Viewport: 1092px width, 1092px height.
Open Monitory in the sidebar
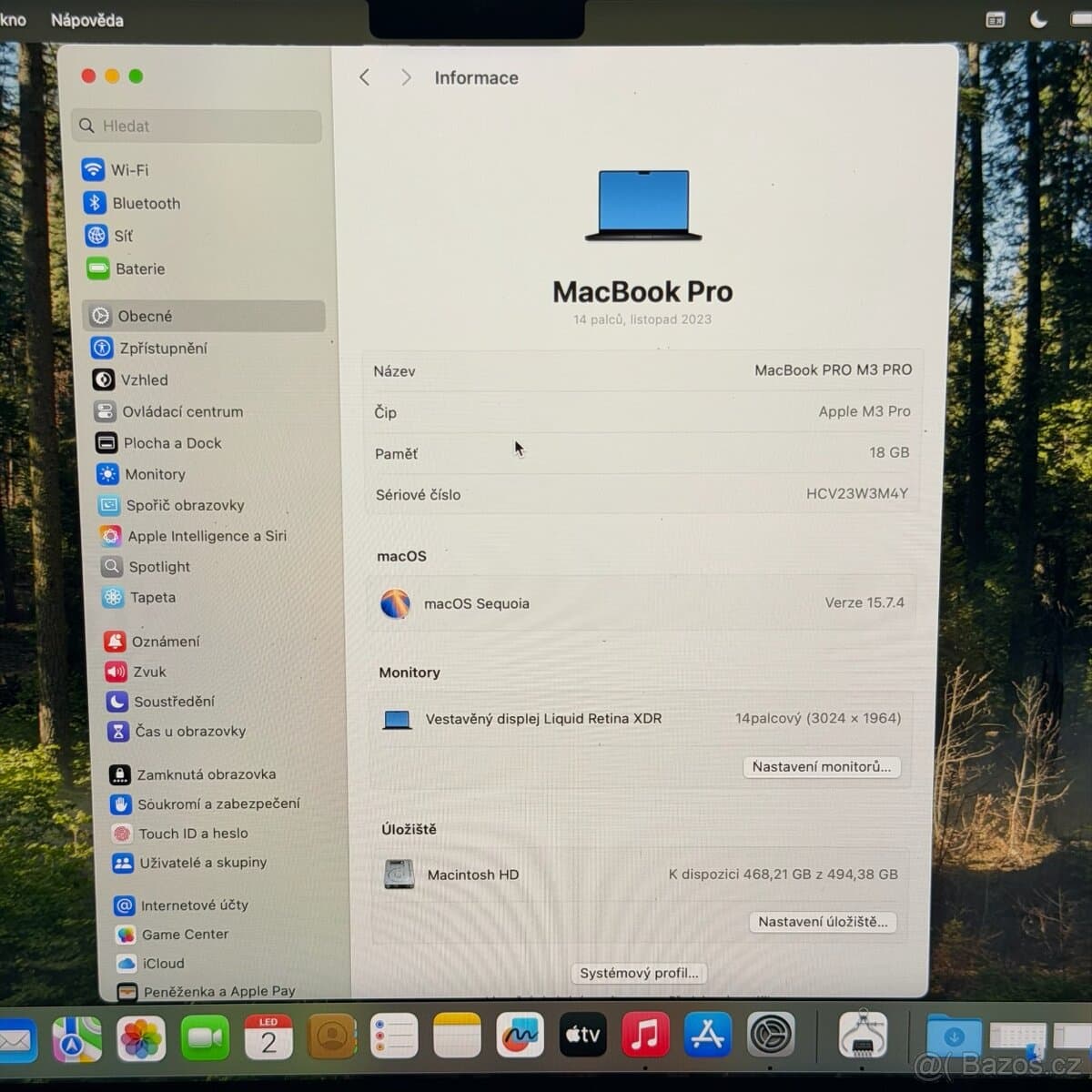[142, 474]
